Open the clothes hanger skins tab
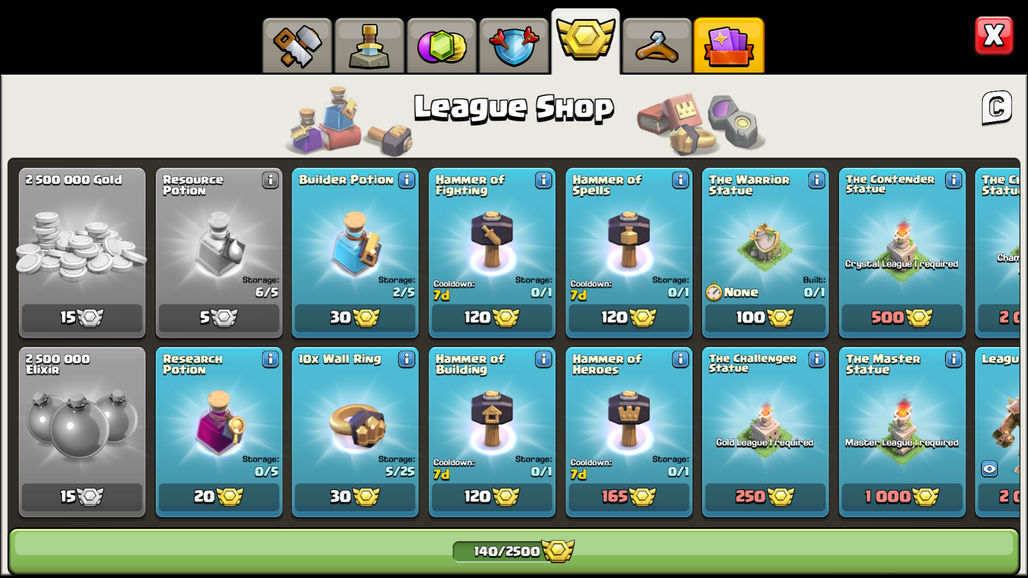1028x578 pixels. 657,46
